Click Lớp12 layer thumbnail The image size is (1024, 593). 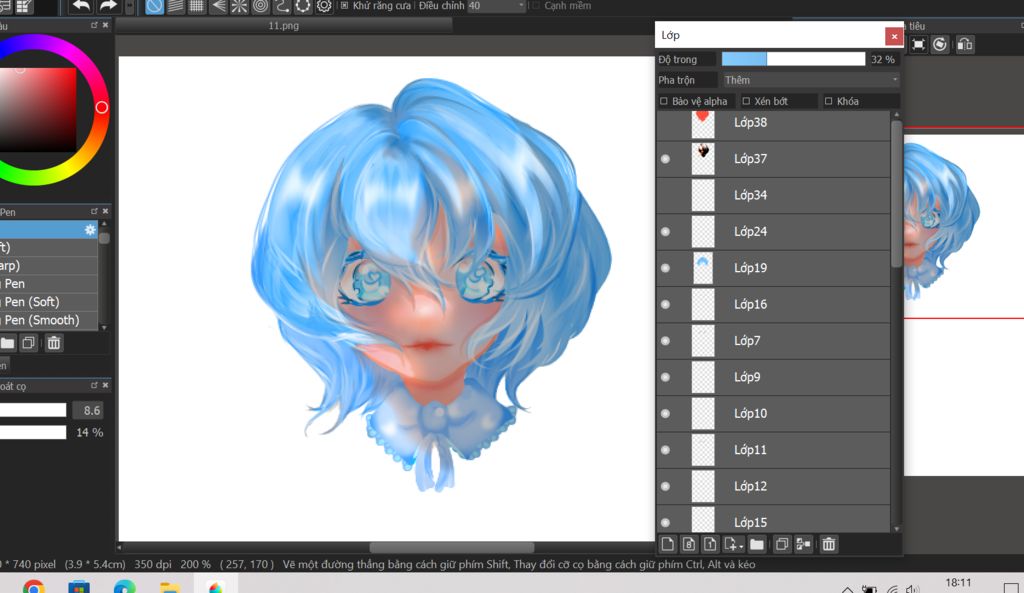703,486
